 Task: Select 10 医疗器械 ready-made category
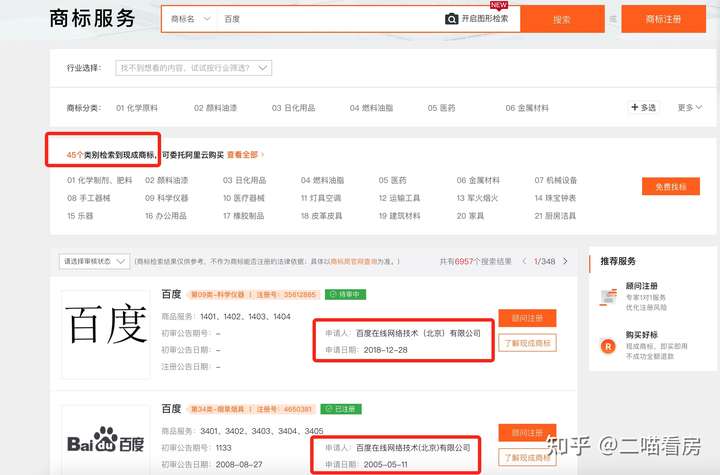[244, 198]
